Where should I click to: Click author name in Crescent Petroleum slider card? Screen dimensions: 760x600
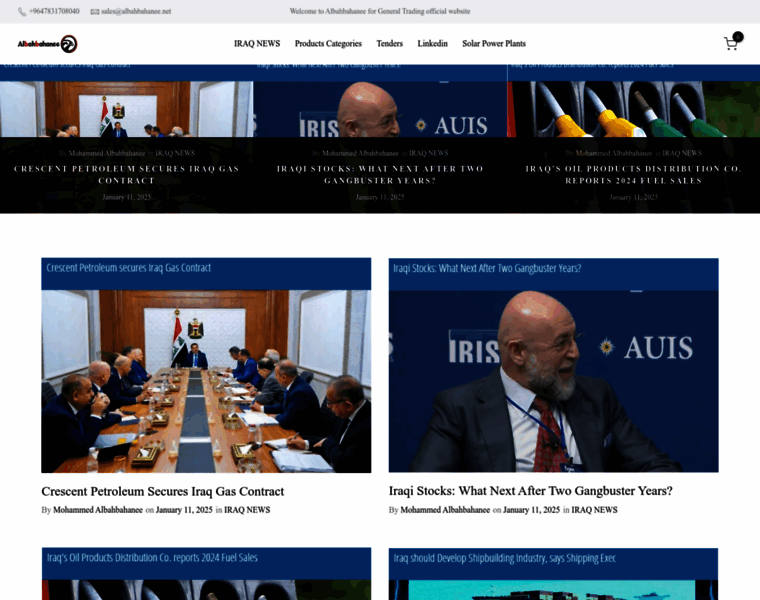[x=107, y=153]
